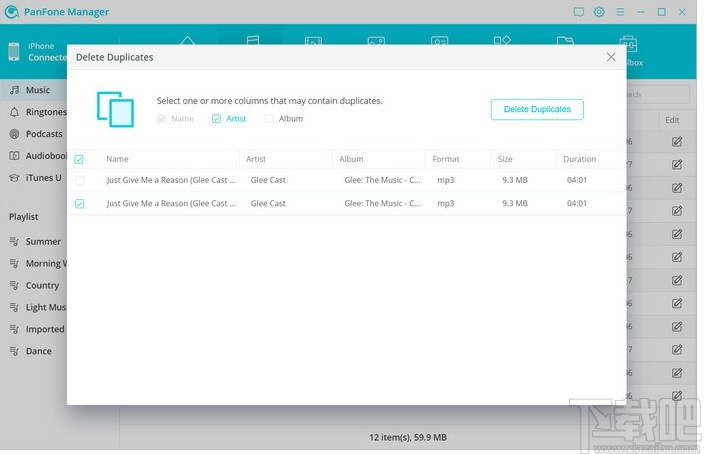704x454 pixels.
Task: Open the Light Music playlist
Action: point(34,308)
